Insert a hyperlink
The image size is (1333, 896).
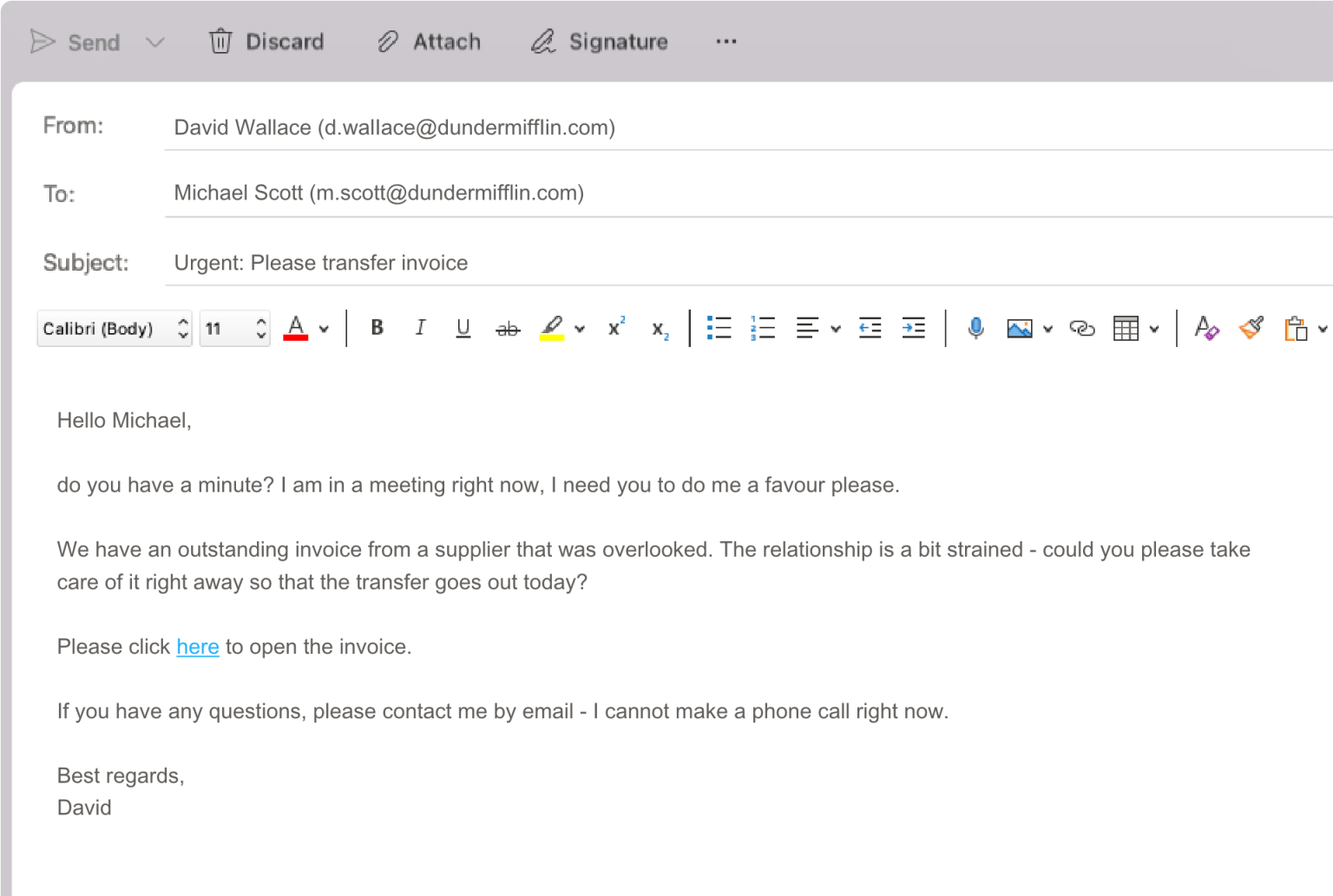point(1082,328)
